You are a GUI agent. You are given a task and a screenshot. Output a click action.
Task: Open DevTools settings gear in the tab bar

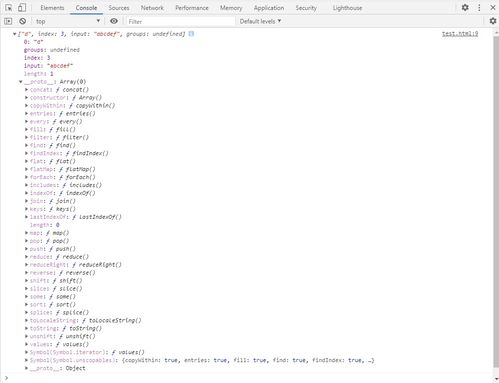tap(465, 7)
